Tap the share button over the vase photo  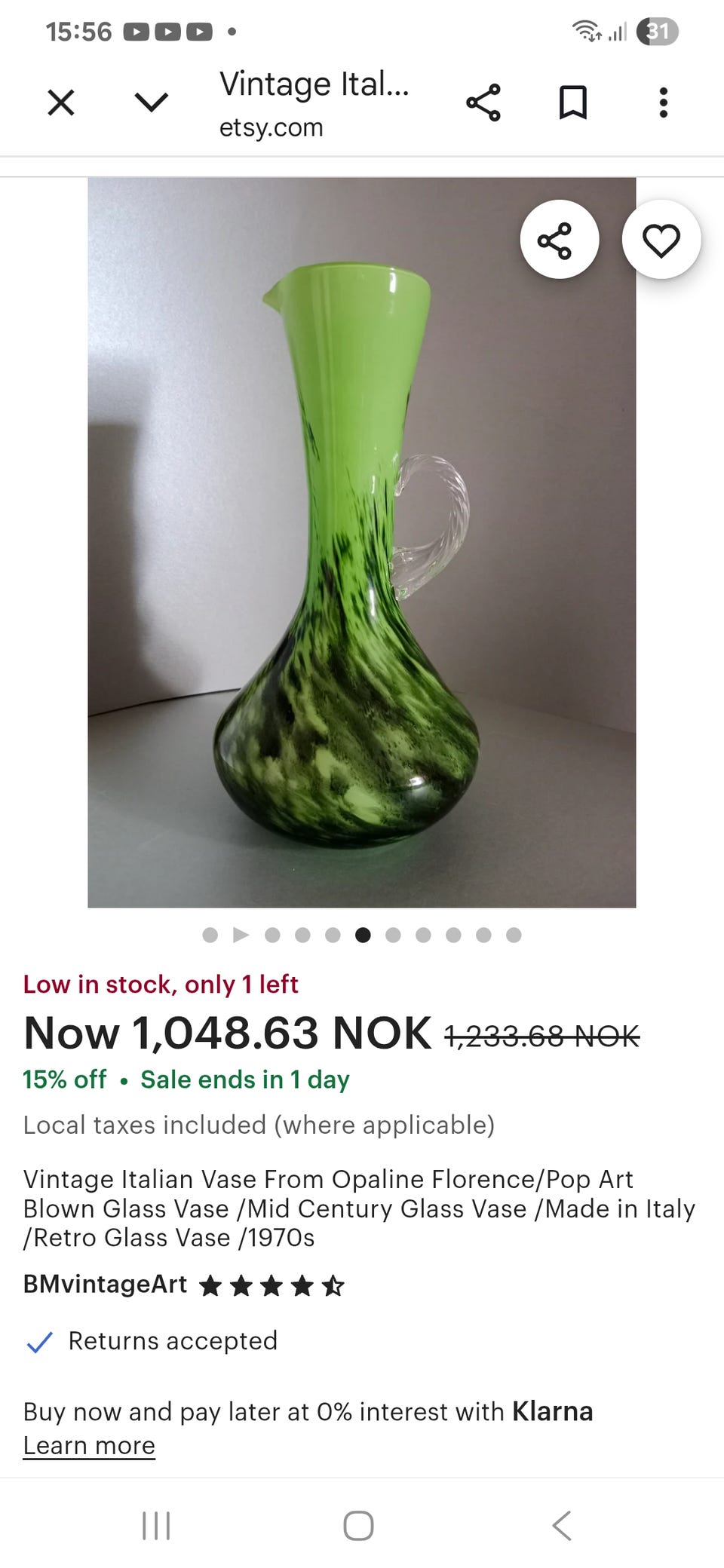pyautogui.click(x=560, y=240)
